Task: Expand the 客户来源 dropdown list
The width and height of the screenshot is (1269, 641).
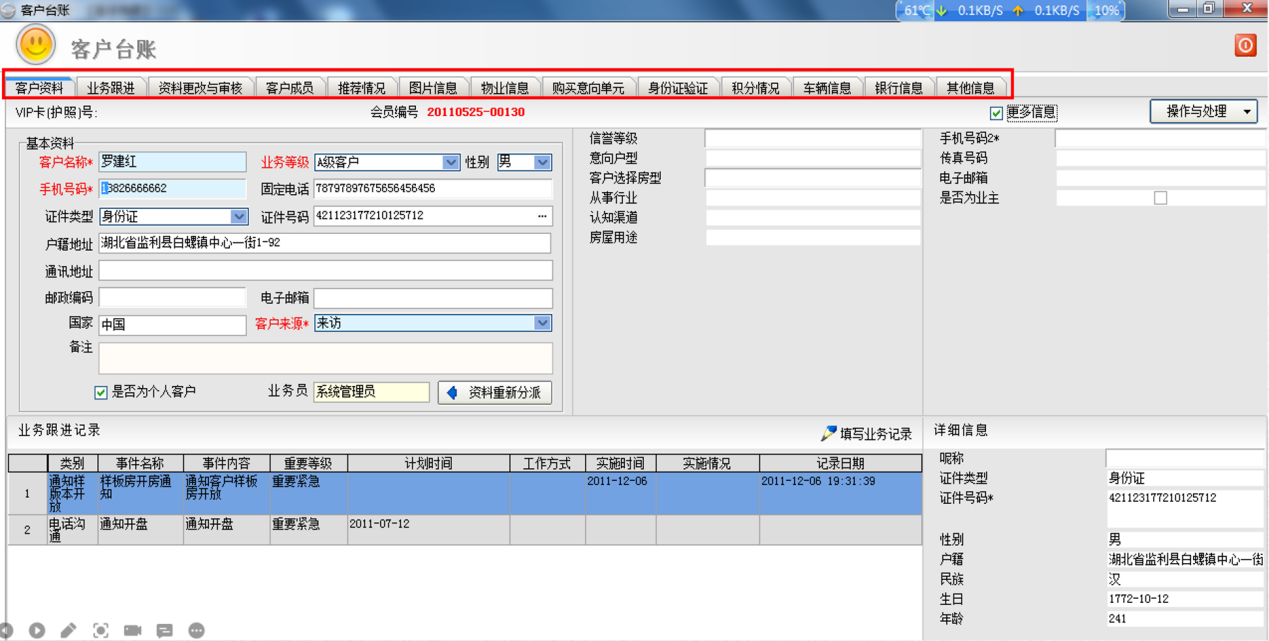Action: click(541, 323)
